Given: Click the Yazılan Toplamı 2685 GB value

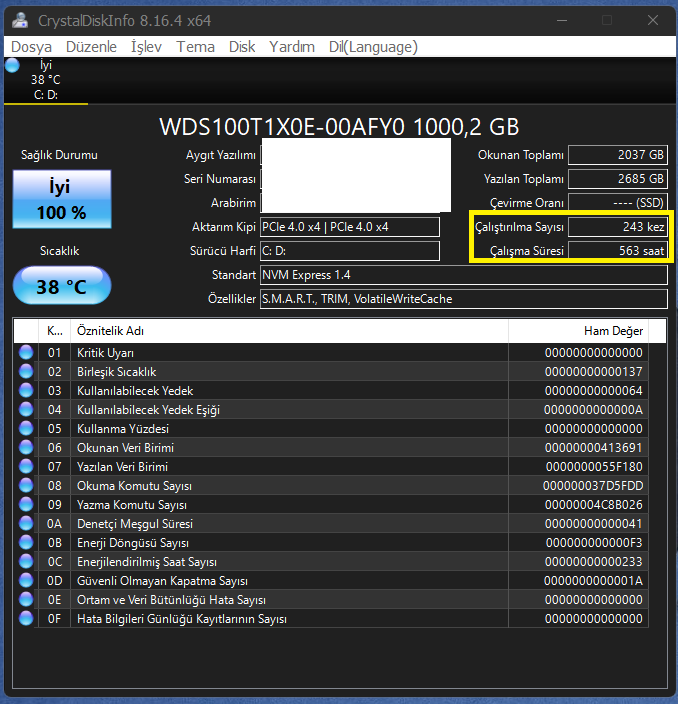Looking at the screenshot, I should [618, 179].
